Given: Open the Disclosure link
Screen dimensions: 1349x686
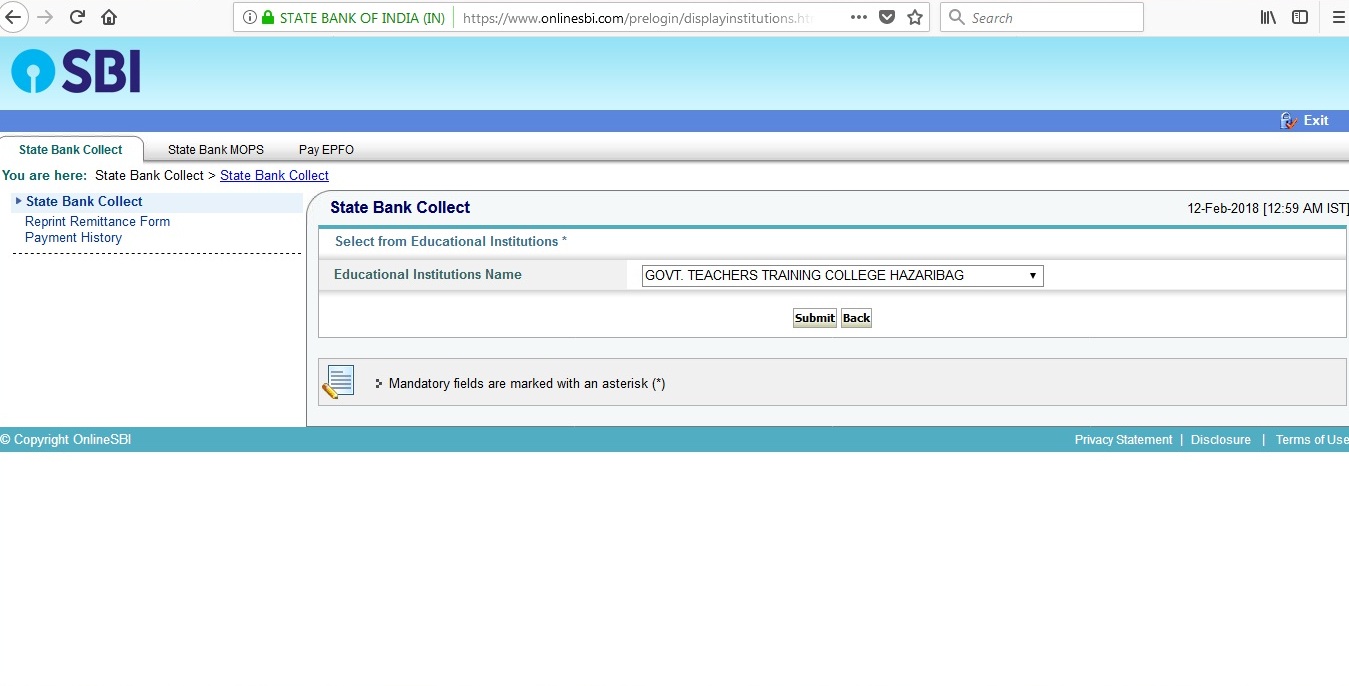Looking at the screenshot, I should (x=1220, y=440).
